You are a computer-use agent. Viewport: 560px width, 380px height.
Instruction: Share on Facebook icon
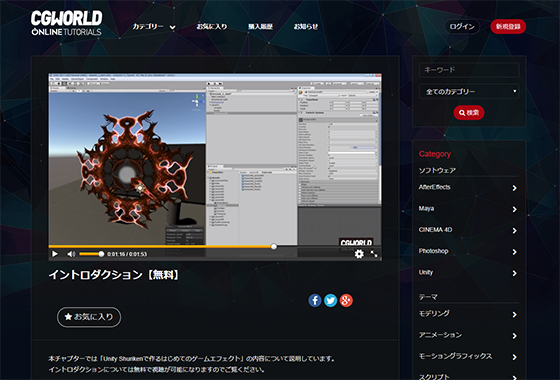pos(315,300)
